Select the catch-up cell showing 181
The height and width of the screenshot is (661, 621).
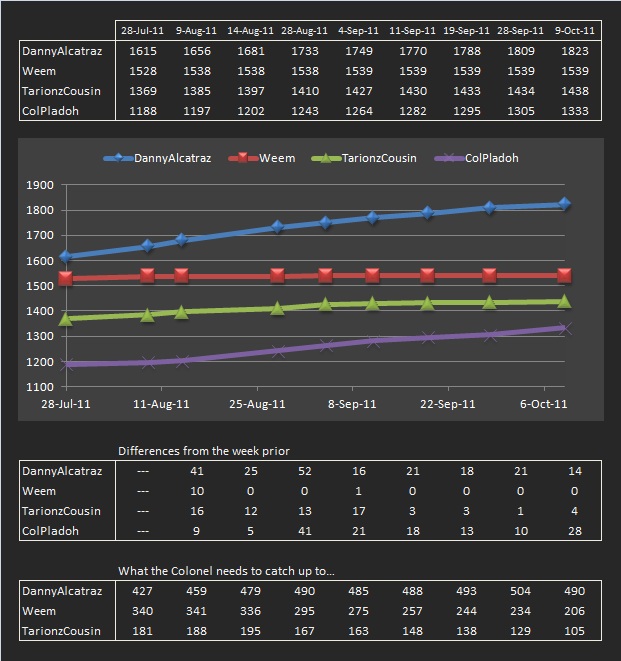coord(142,631)
